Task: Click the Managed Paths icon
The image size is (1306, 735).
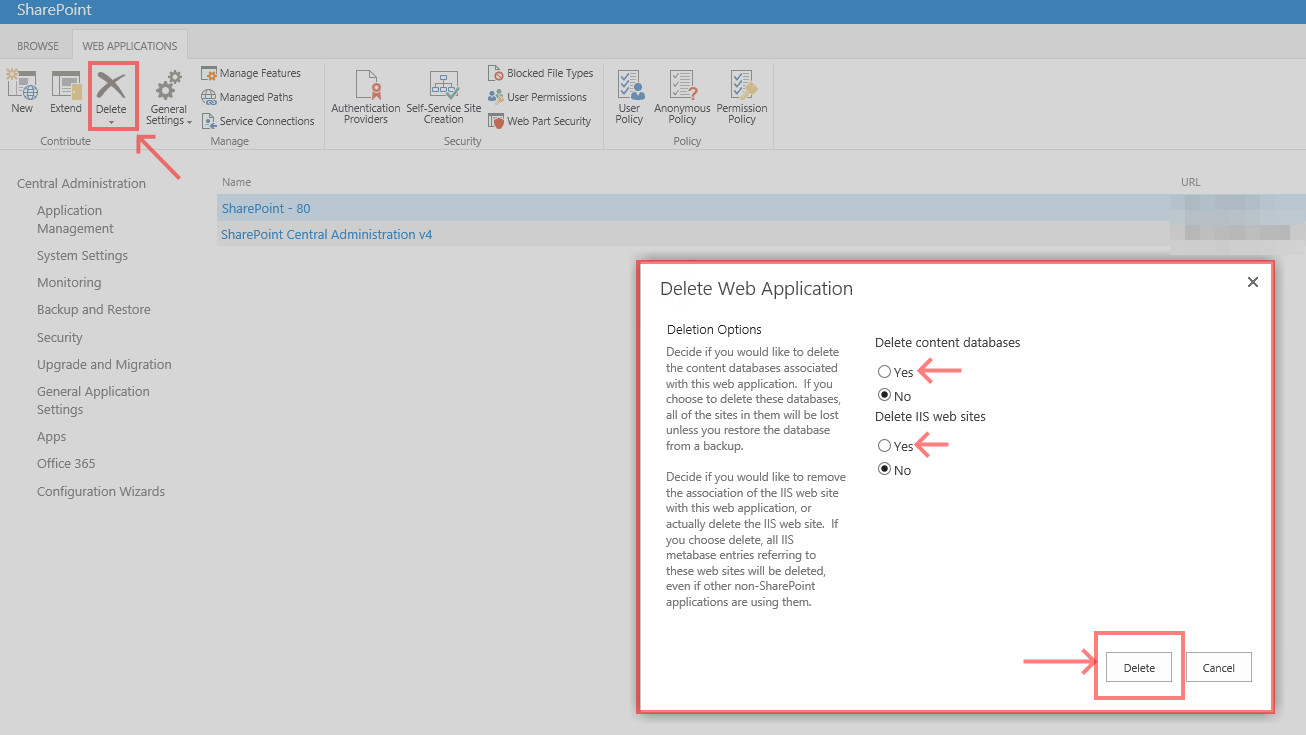Action: 209,97
